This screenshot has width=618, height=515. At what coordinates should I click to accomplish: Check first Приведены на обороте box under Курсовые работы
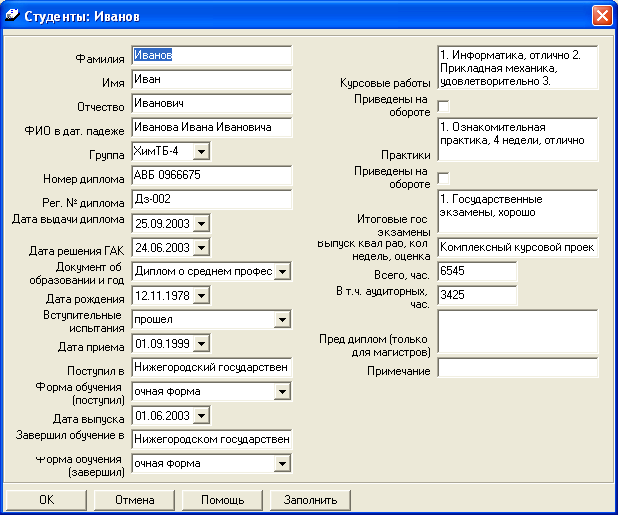click(x=443, y=106)
